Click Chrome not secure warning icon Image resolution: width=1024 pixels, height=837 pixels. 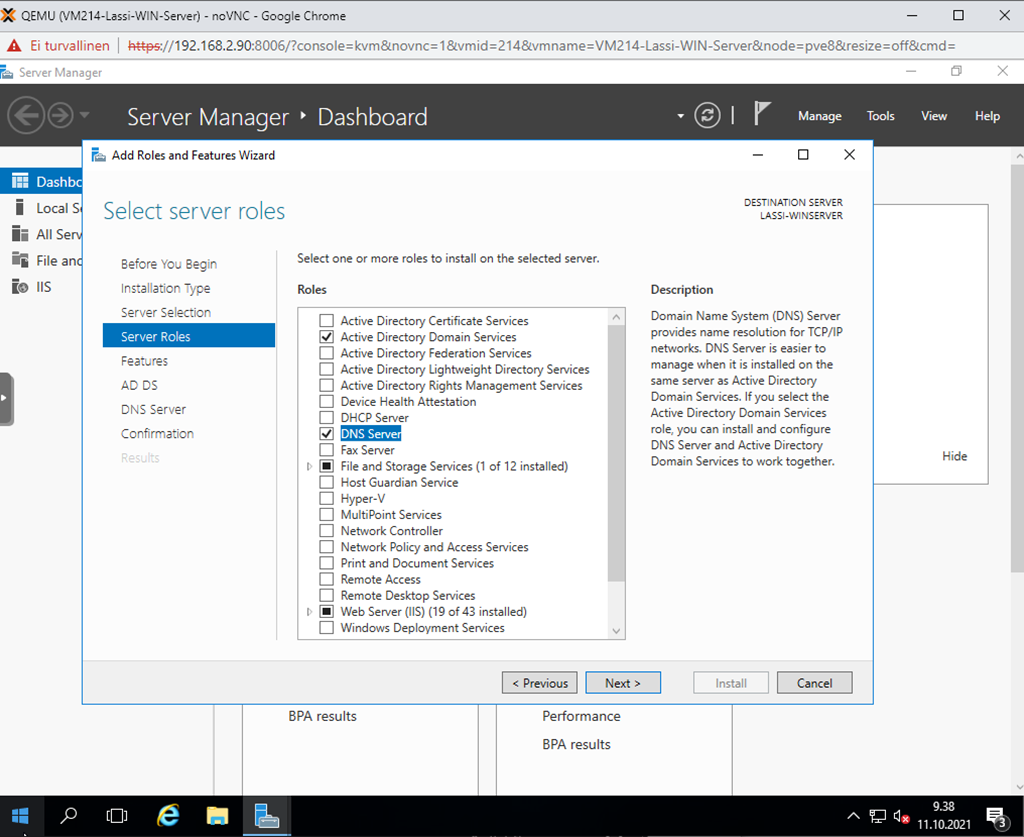coord(14,46)
